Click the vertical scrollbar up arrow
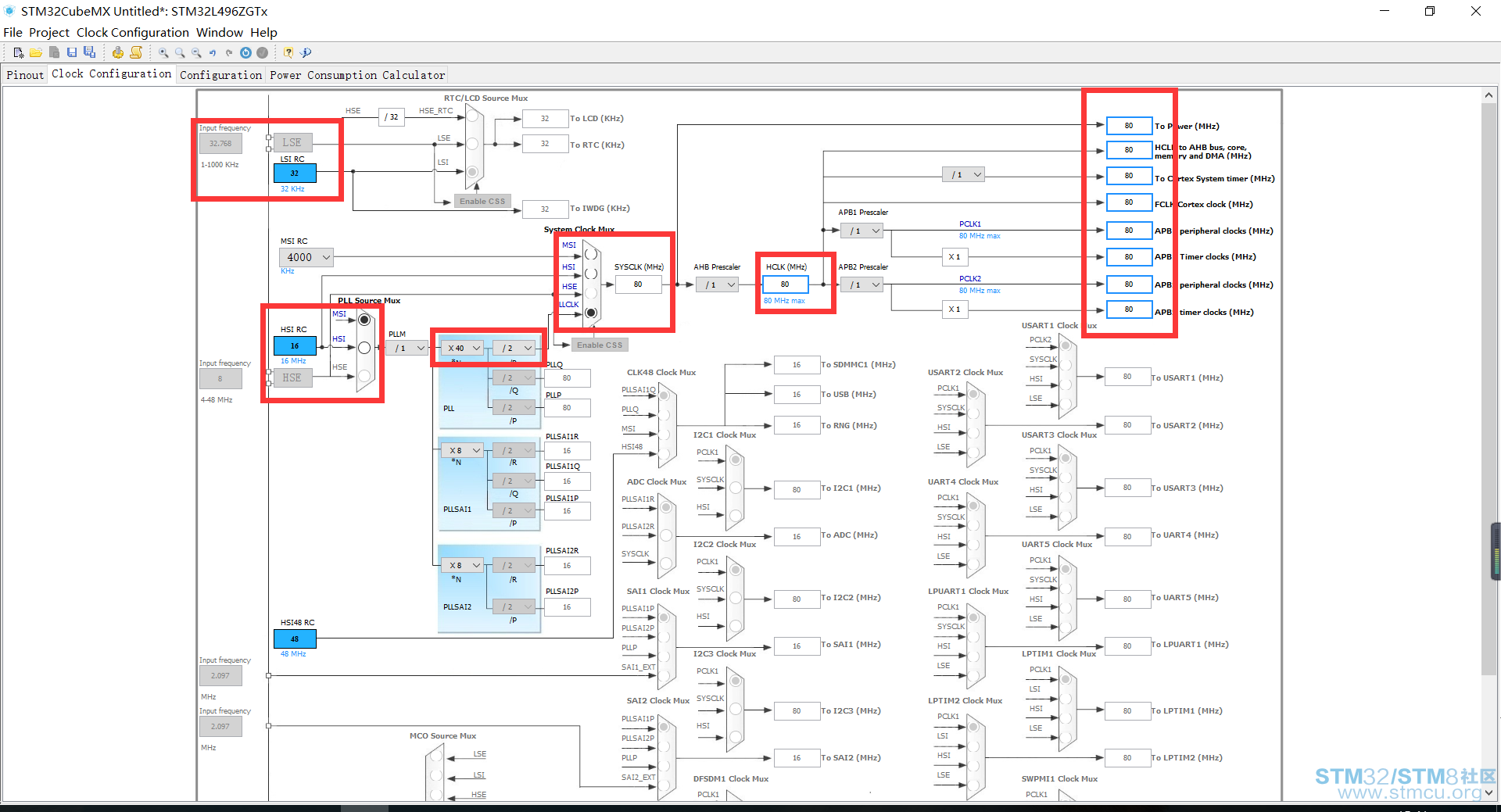 (1488, 95)
